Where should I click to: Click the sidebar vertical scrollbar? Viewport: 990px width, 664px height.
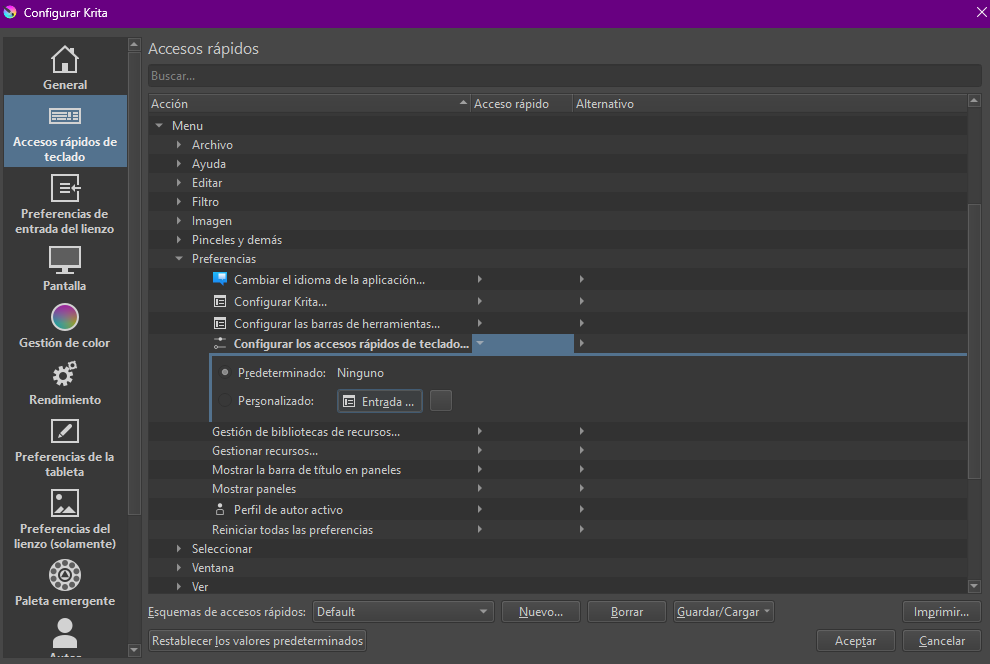click(x=135, y=300)
